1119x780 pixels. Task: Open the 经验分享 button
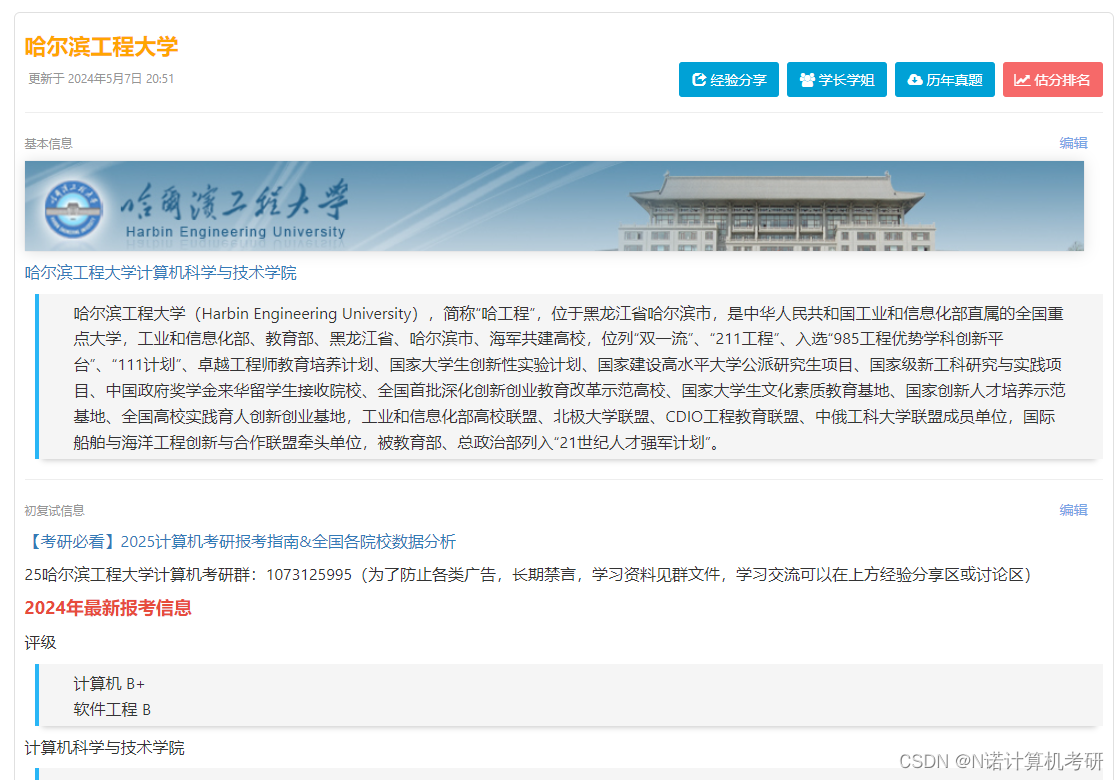click(729, 79)
